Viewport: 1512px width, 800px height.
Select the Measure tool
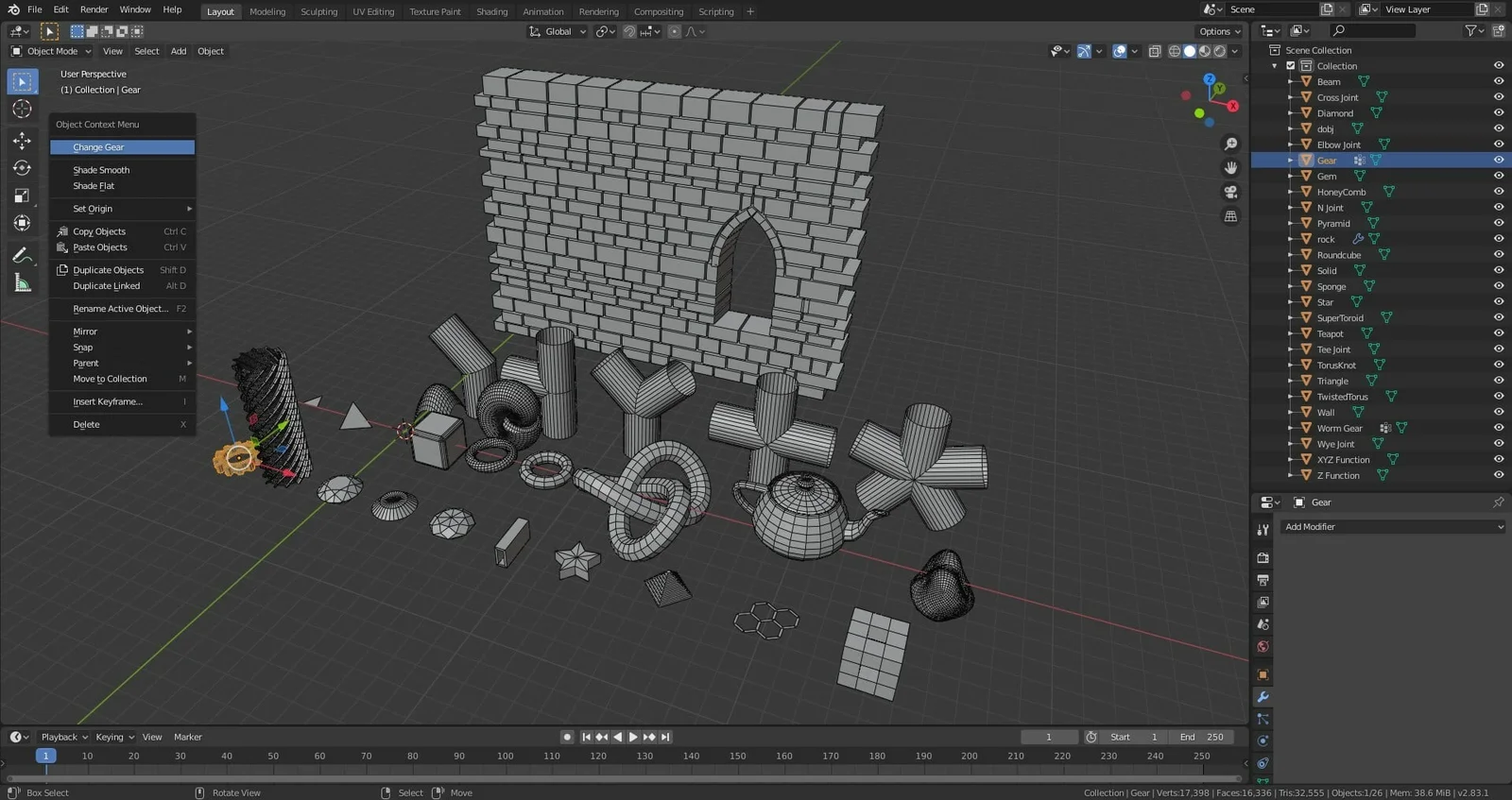22,283
